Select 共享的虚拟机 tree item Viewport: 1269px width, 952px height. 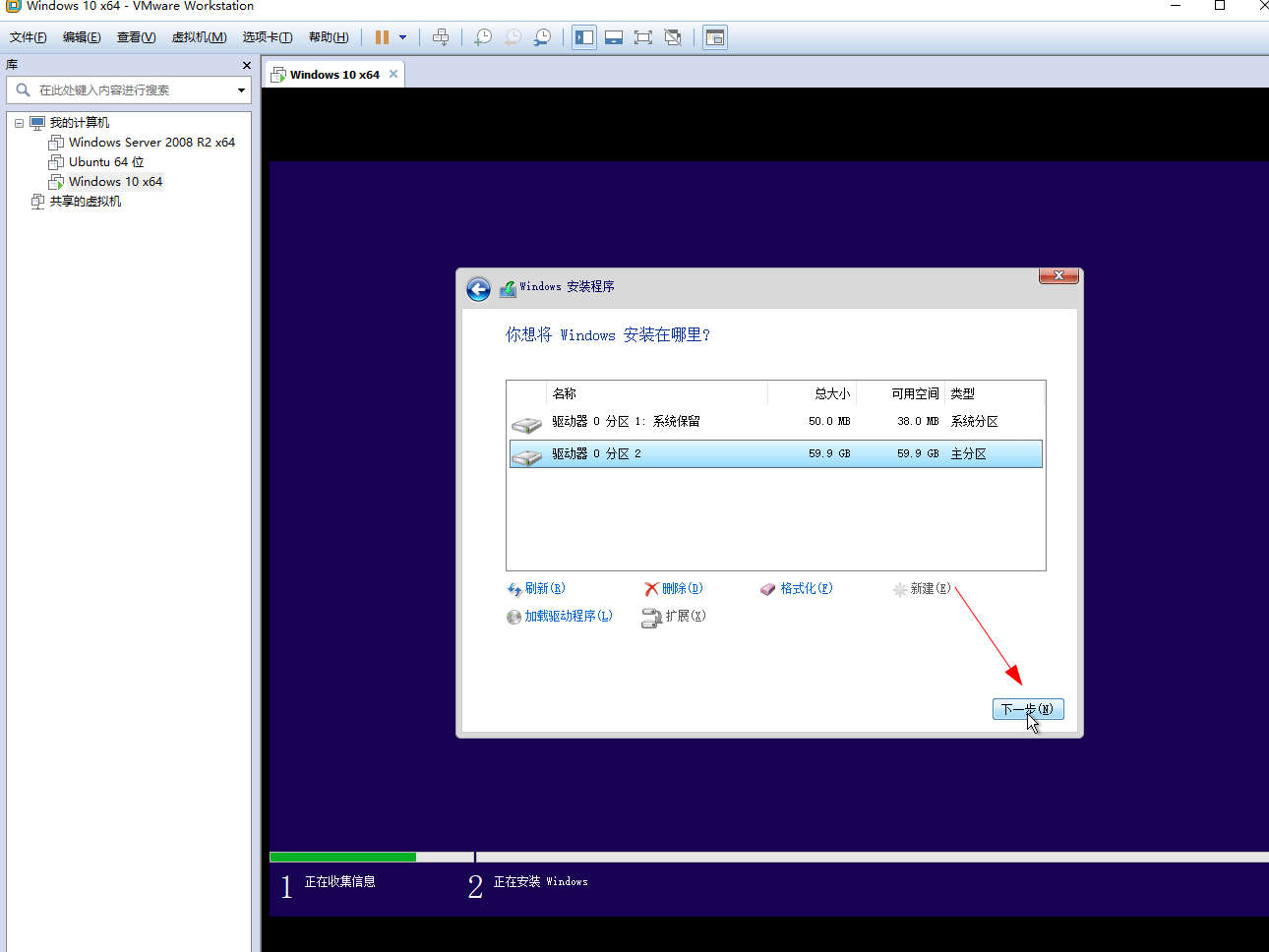[x=86, y=202]
